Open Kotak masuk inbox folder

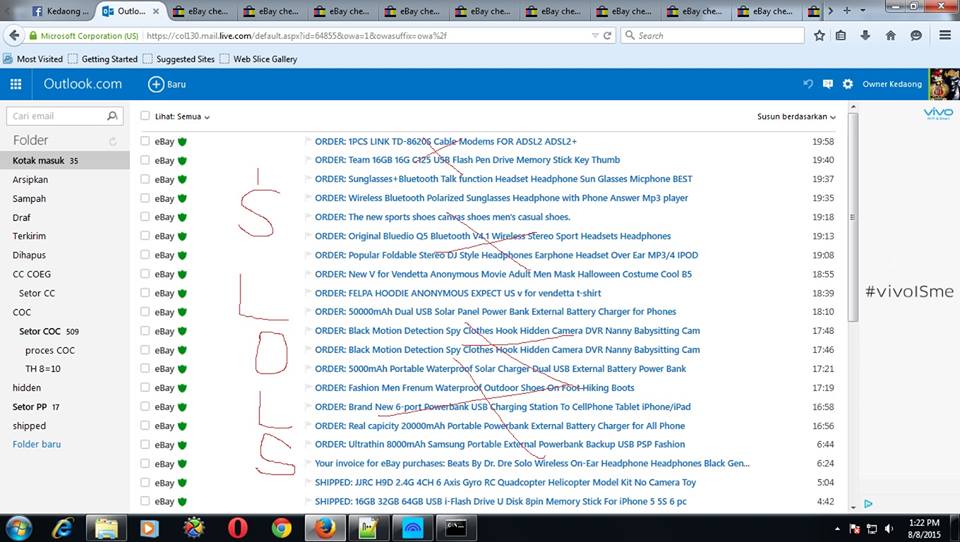65,160
